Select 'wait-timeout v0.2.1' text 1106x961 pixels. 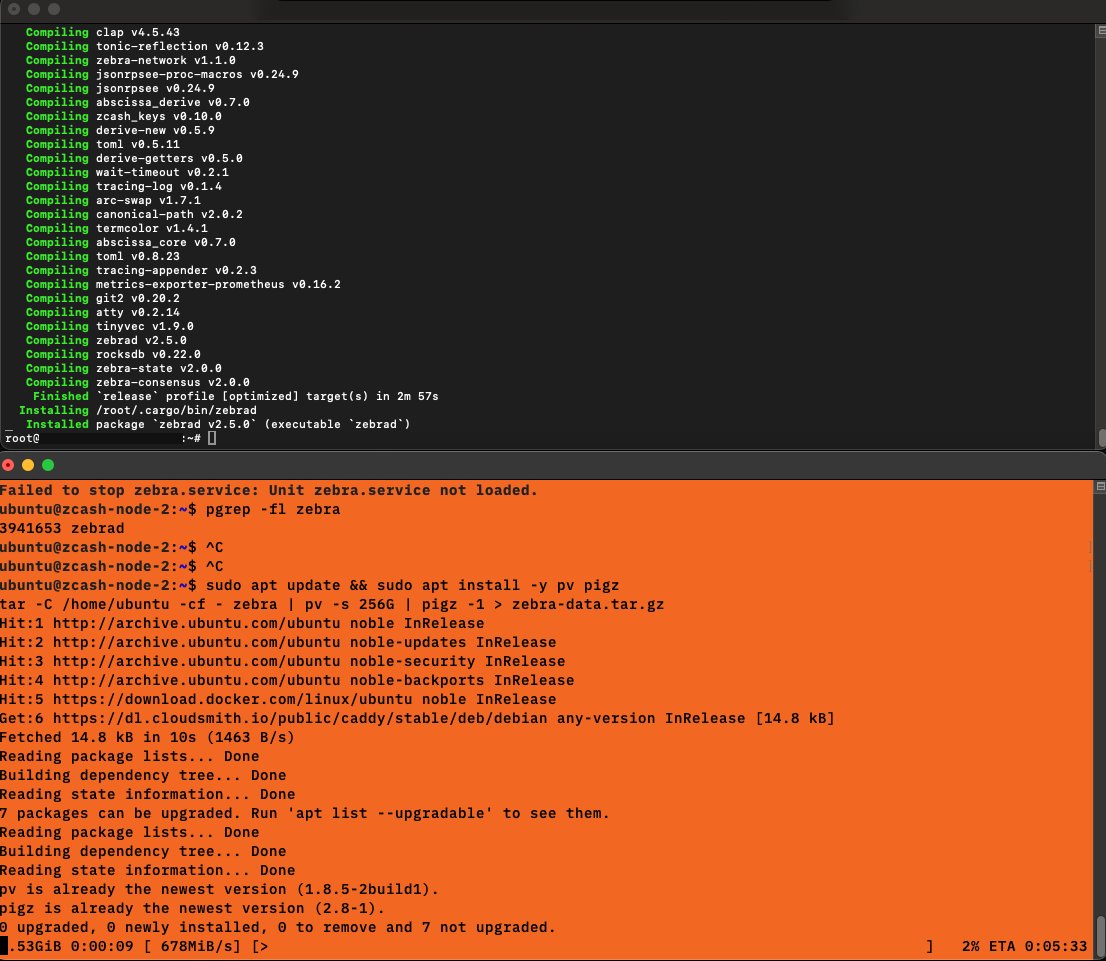(x=162, y=172)
